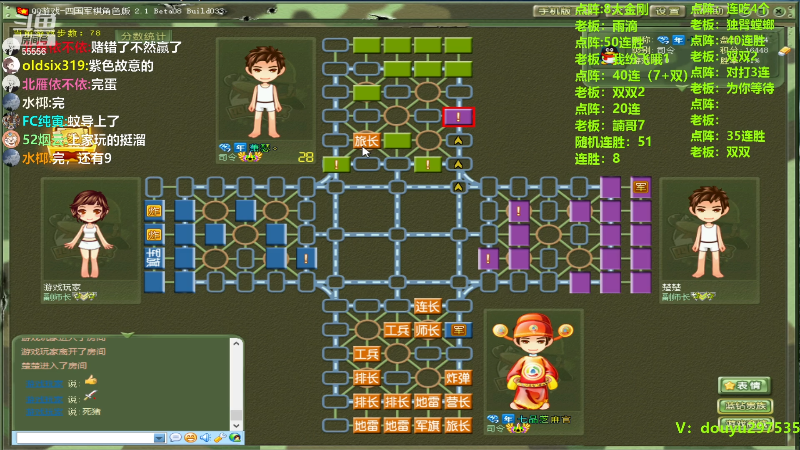The image size is (800, 450).
Task: Click the blue piece marked with !
Action: pyautogui.click(x=306, y=259)
